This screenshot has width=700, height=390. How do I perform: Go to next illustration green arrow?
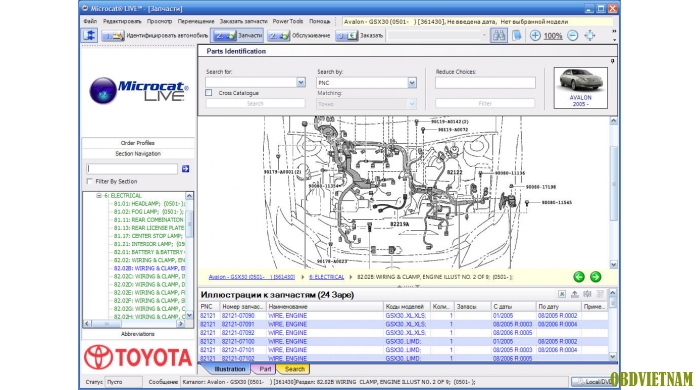pyautogui.click(x=595, y=277)
